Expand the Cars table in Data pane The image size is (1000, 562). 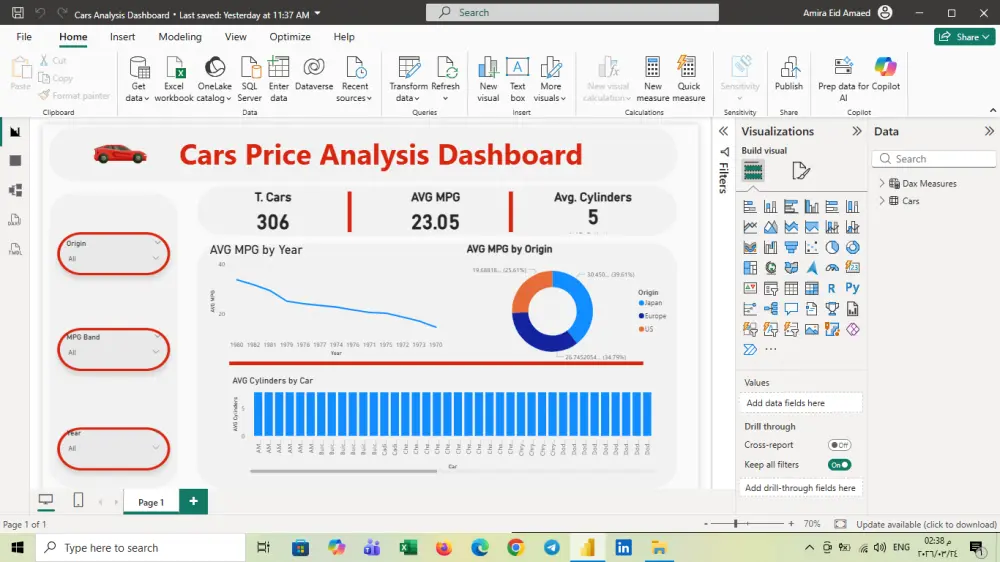[x=882, y=201]
